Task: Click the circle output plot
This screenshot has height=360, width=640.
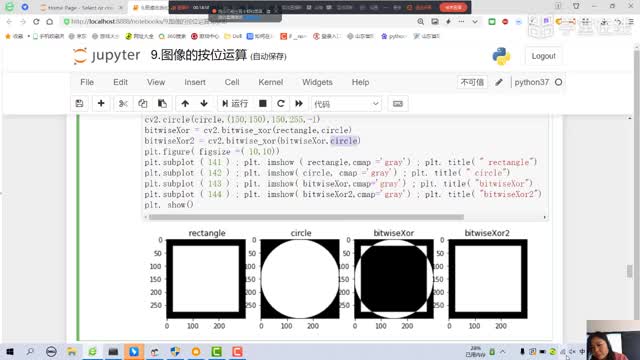Action: (300, 279)
